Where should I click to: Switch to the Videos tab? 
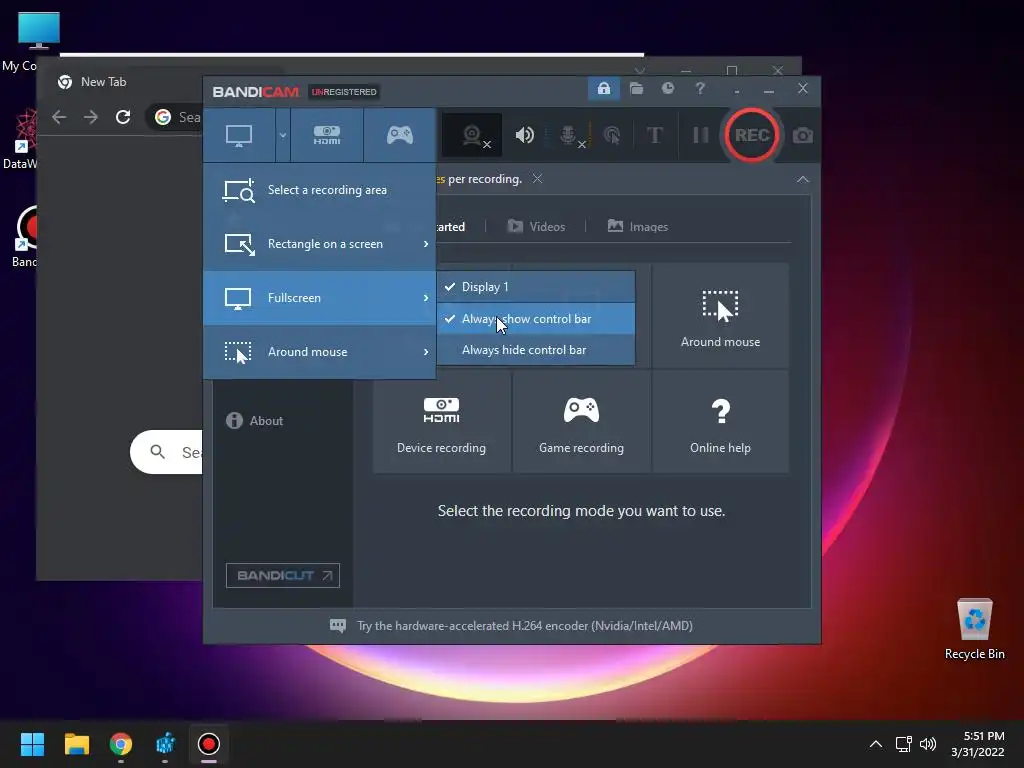[536, 227]
